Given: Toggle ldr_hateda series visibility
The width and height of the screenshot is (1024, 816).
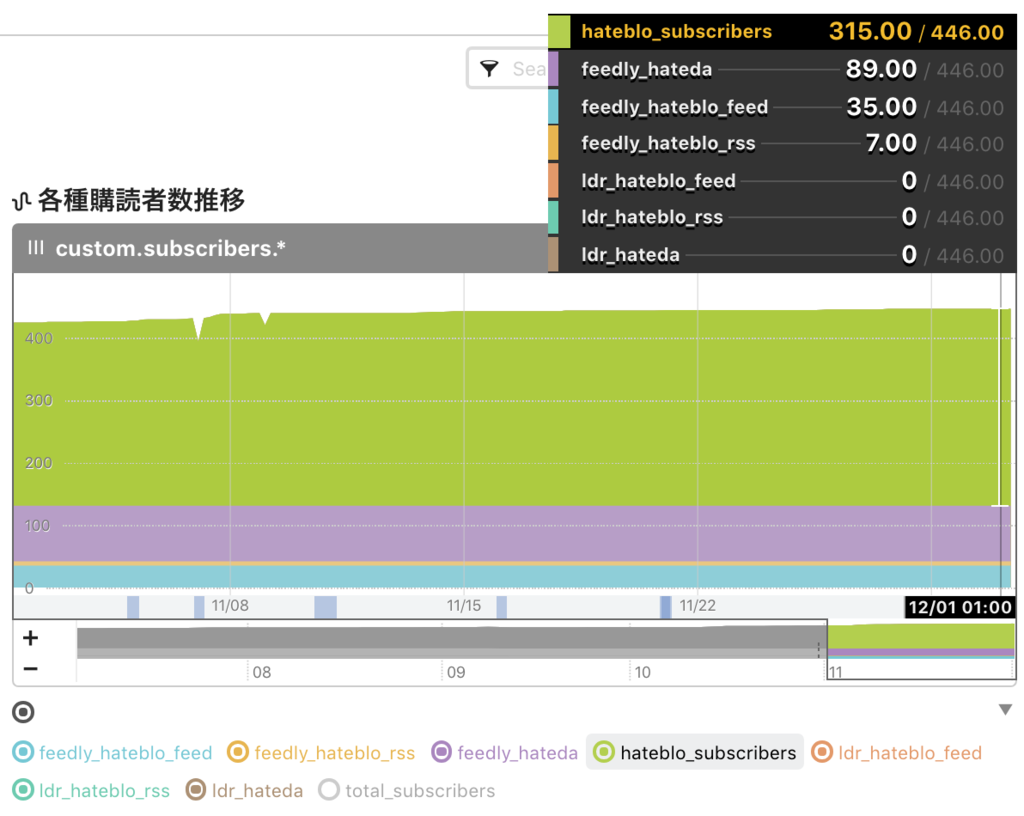Looking at the screenshot, I should (244, 791).
